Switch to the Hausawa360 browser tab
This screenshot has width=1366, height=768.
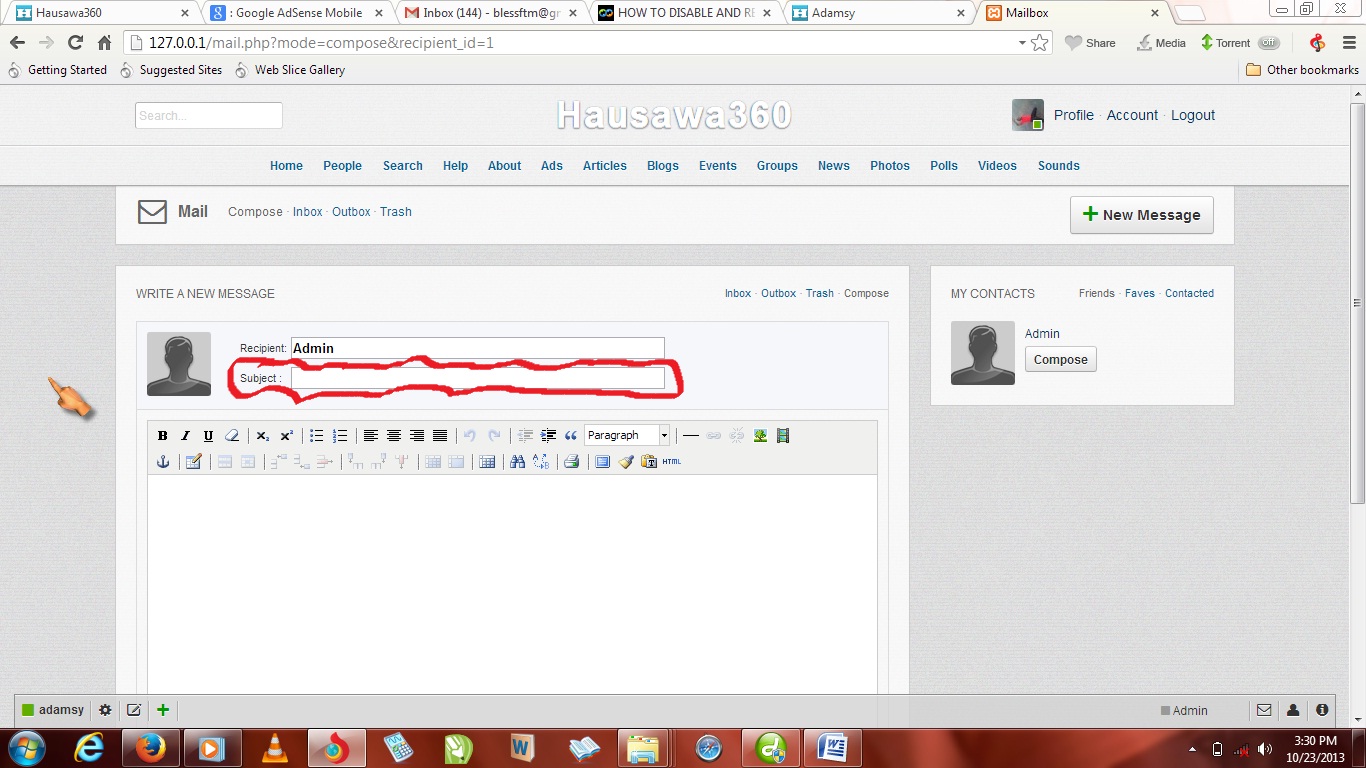coord(102,13)
